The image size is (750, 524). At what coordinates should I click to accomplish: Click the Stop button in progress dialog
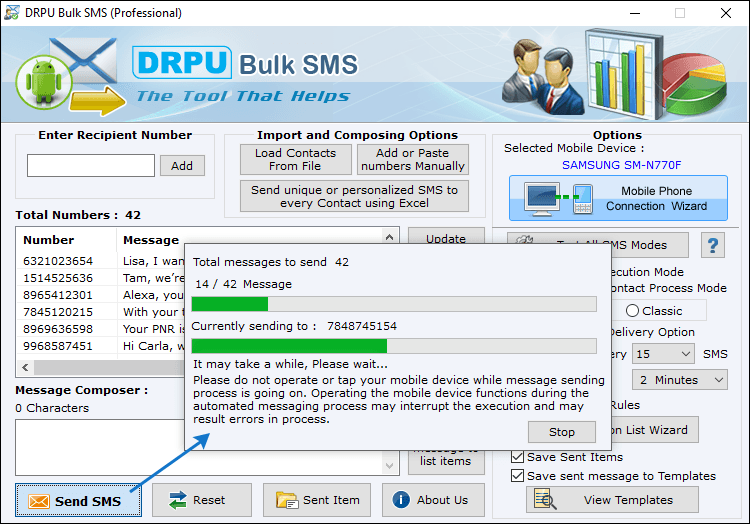(x=562, y=432)
